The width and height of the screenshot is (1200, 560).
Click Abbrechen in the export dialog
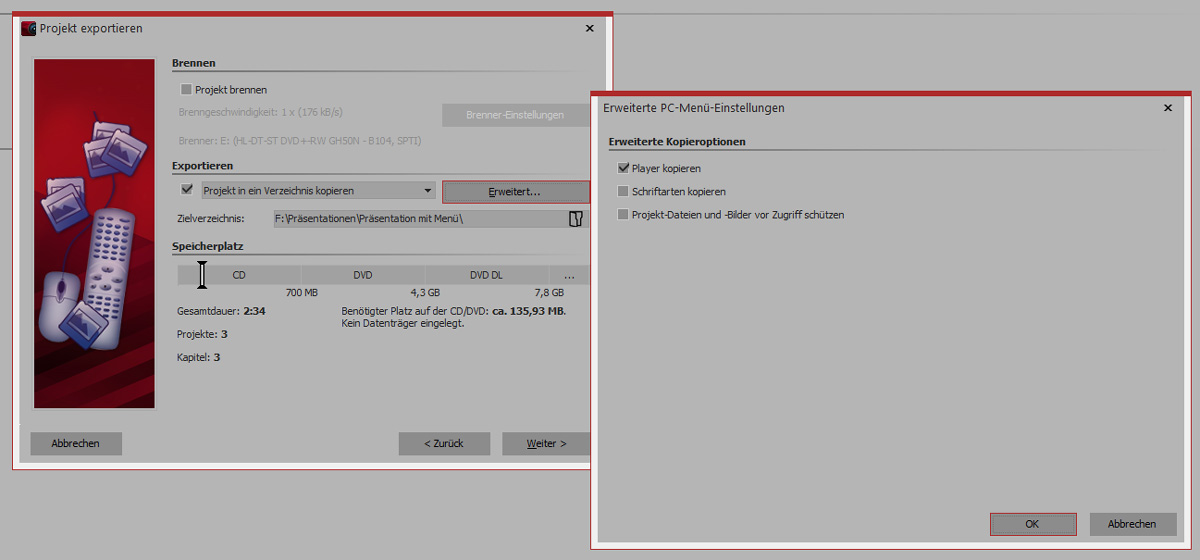76,444
